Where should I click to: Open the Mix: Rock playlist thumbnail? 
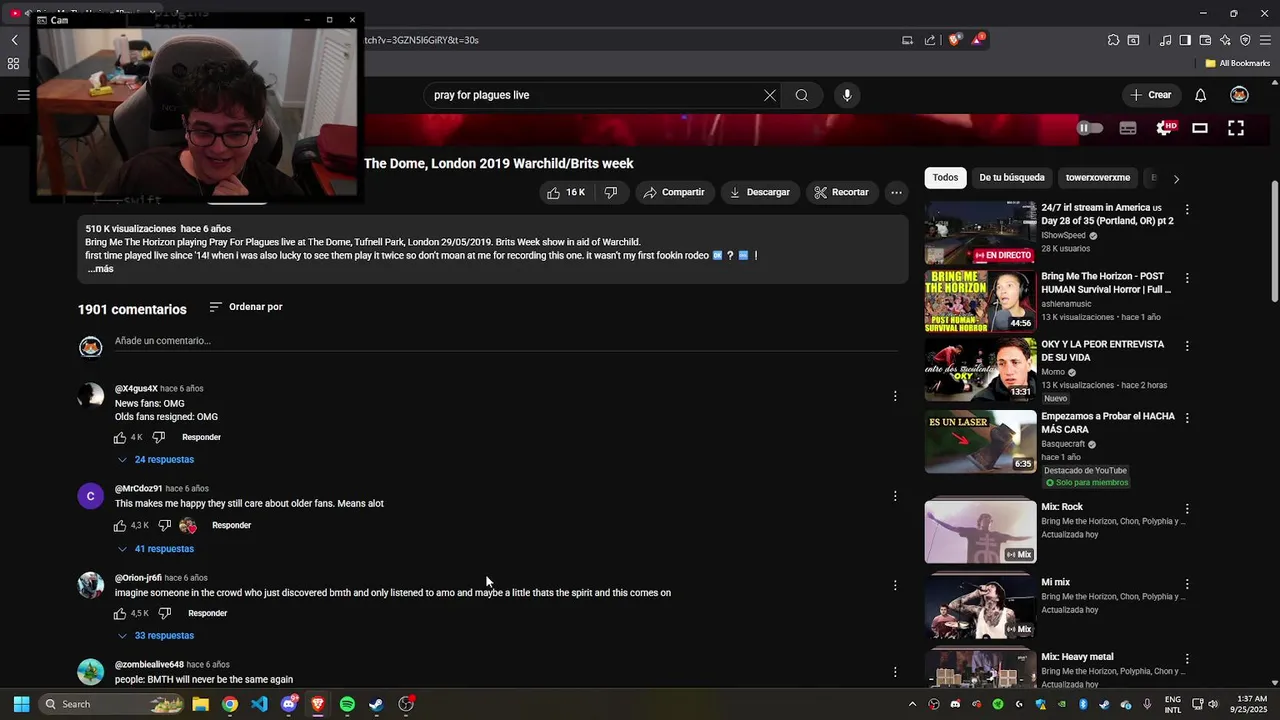click(980, 531)
